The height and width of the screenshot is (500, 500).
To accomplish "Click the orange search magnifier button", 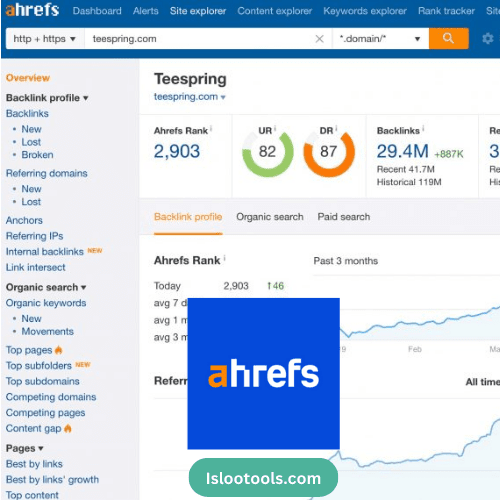I will pos(448,39).
